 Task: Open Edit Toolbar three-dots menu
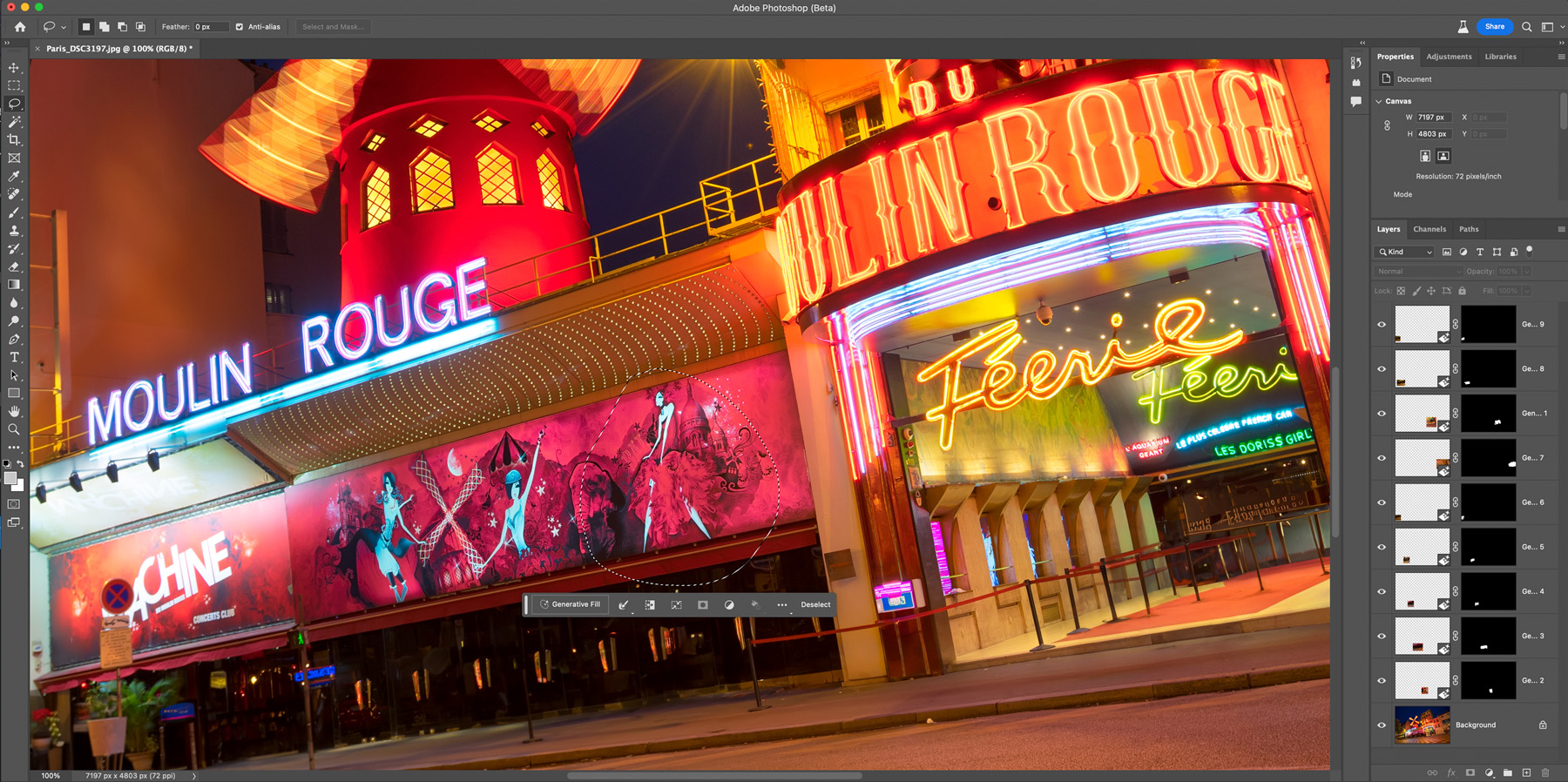14,448
